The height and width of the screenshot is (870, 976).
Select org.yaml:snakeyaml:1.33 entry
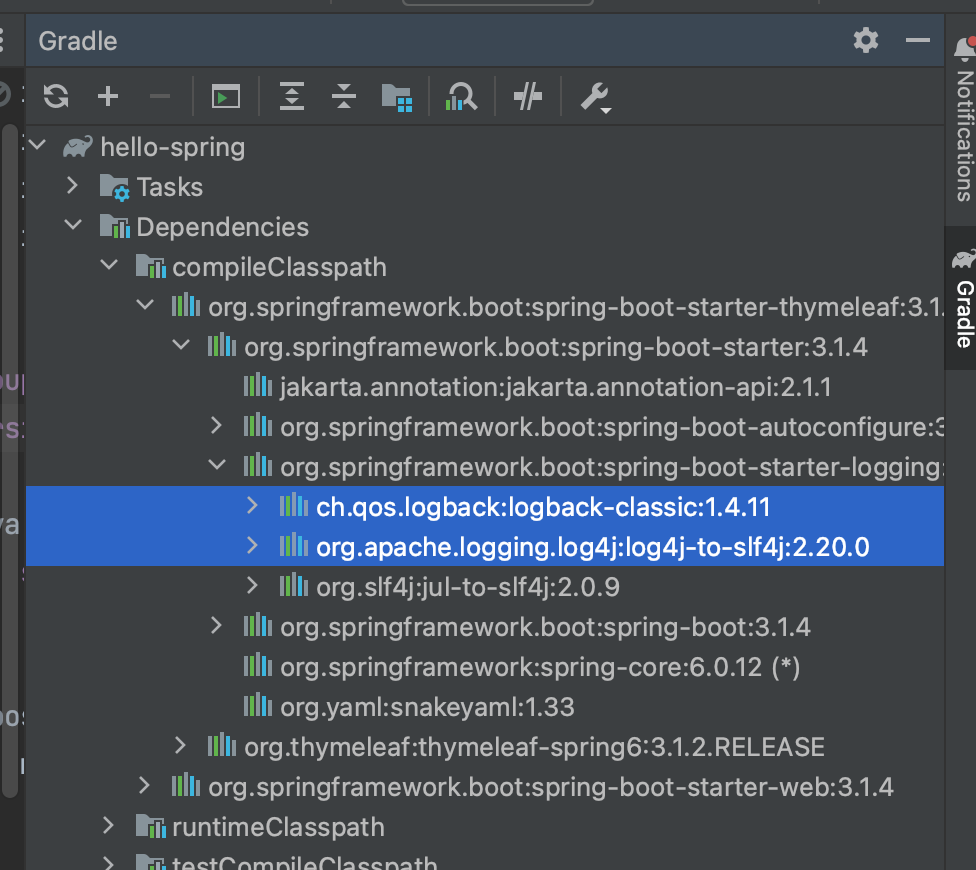click(485, 707)
